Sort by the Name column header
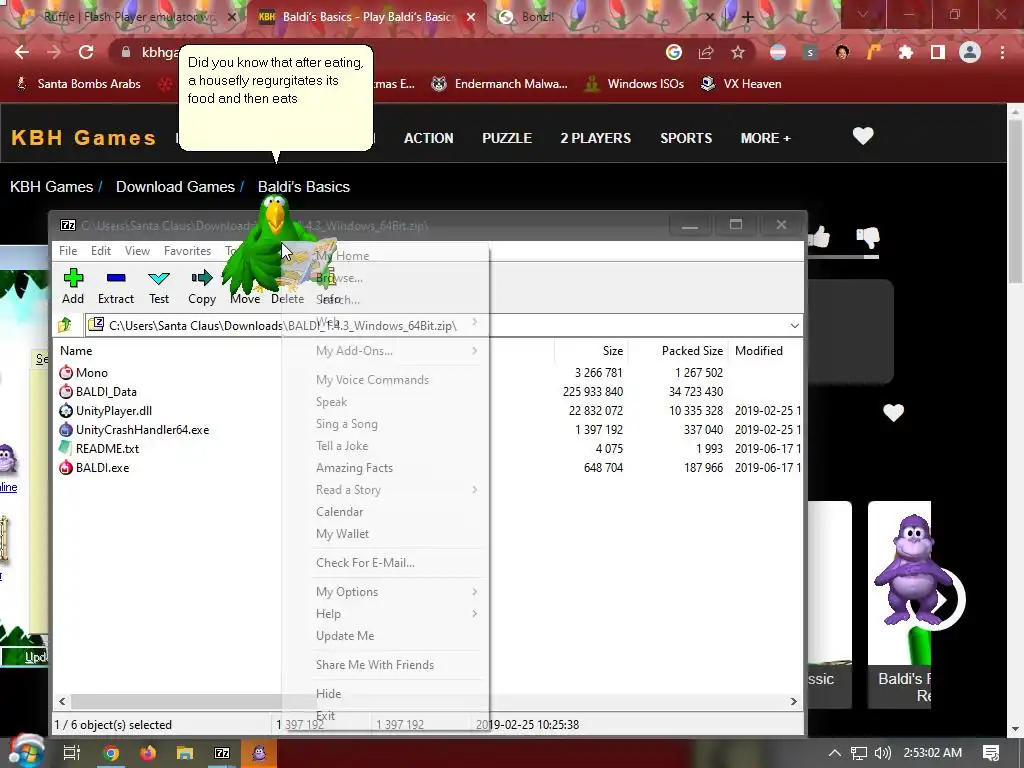1024x768 pixels. [x=76, y=351]
